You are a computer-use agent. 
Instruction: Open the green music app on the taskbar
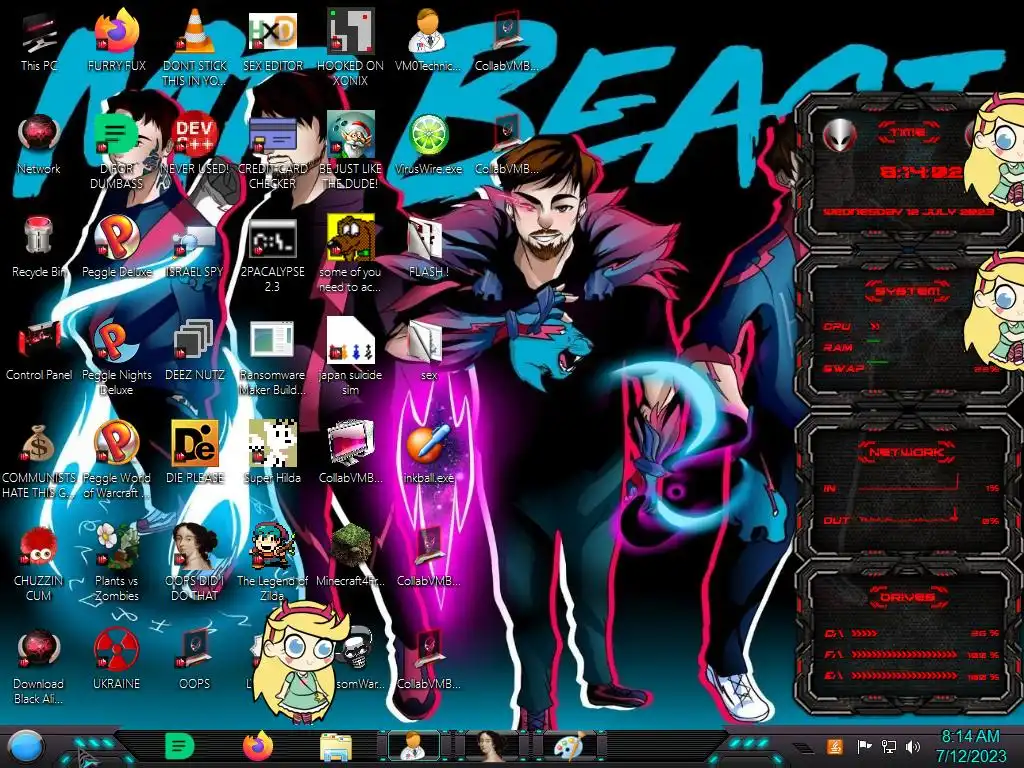tap(180, 746)
